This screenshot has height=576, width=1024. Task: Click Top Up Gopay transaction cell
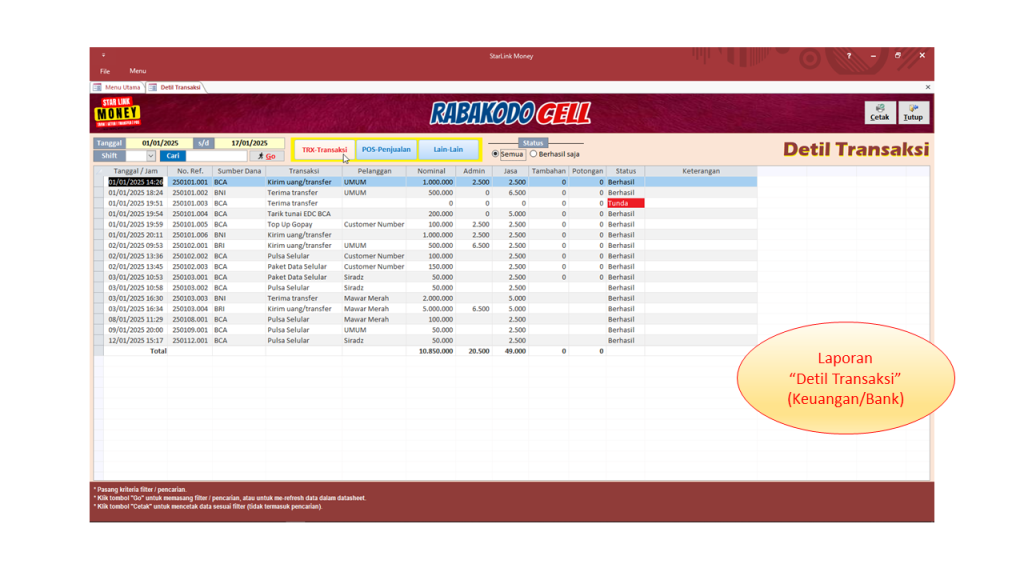(304, 224)
